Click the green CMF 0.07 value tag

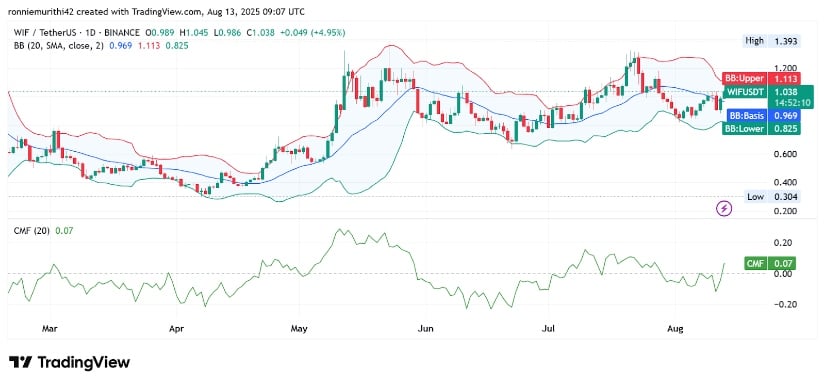click(770, 264)
